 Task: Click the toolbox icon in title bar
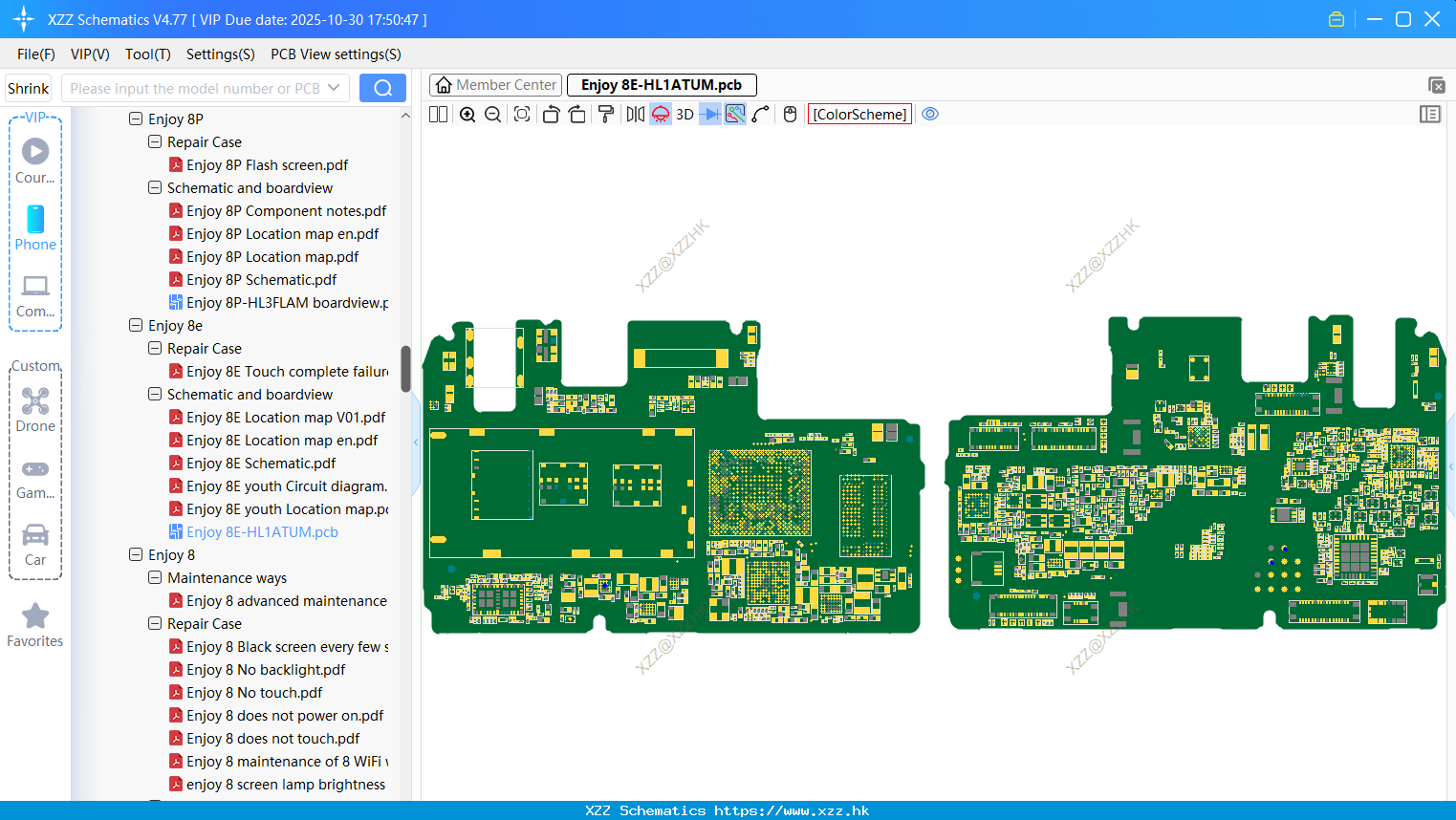click(x=1336, y=19)
